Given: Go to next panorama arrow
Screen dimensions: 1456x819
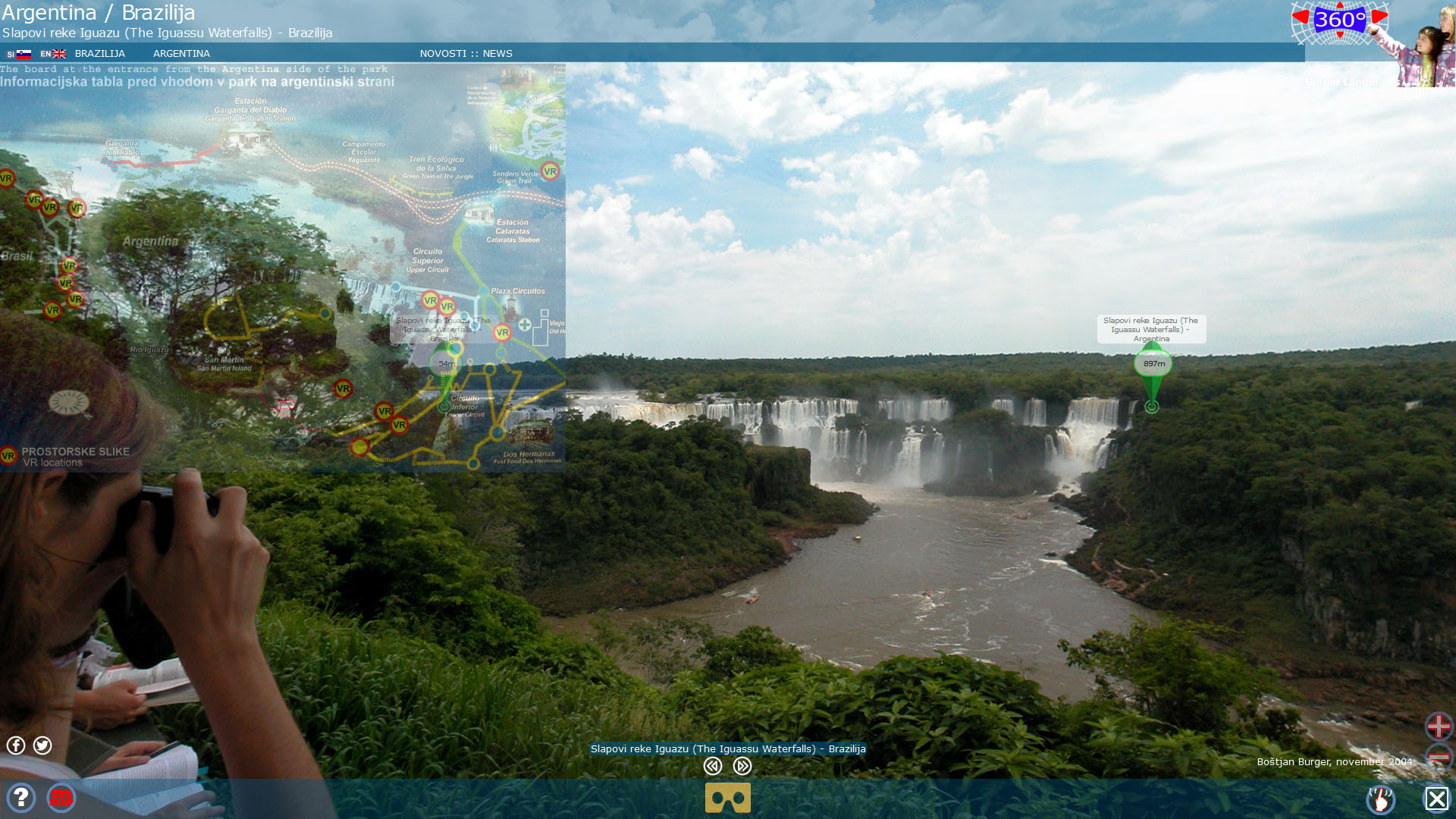Looking at the screenshot, I should (742, 766).
